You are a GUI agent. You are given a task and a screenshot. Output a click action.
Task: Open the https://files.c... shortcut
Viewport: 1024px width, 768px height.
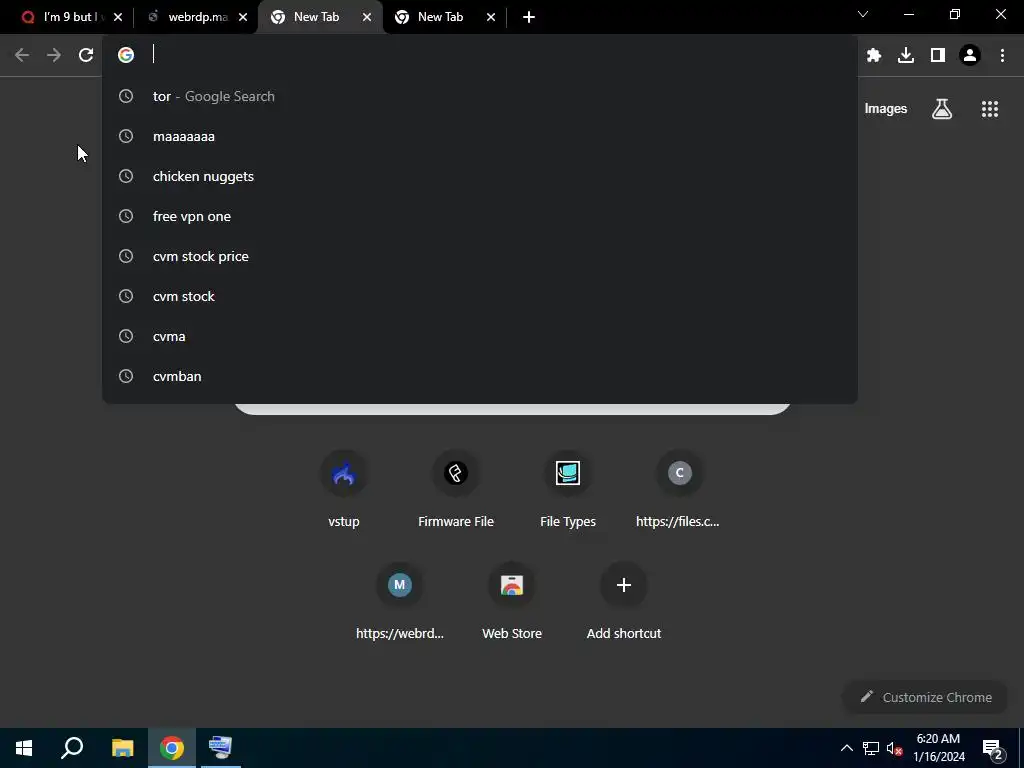click(679, 488)
